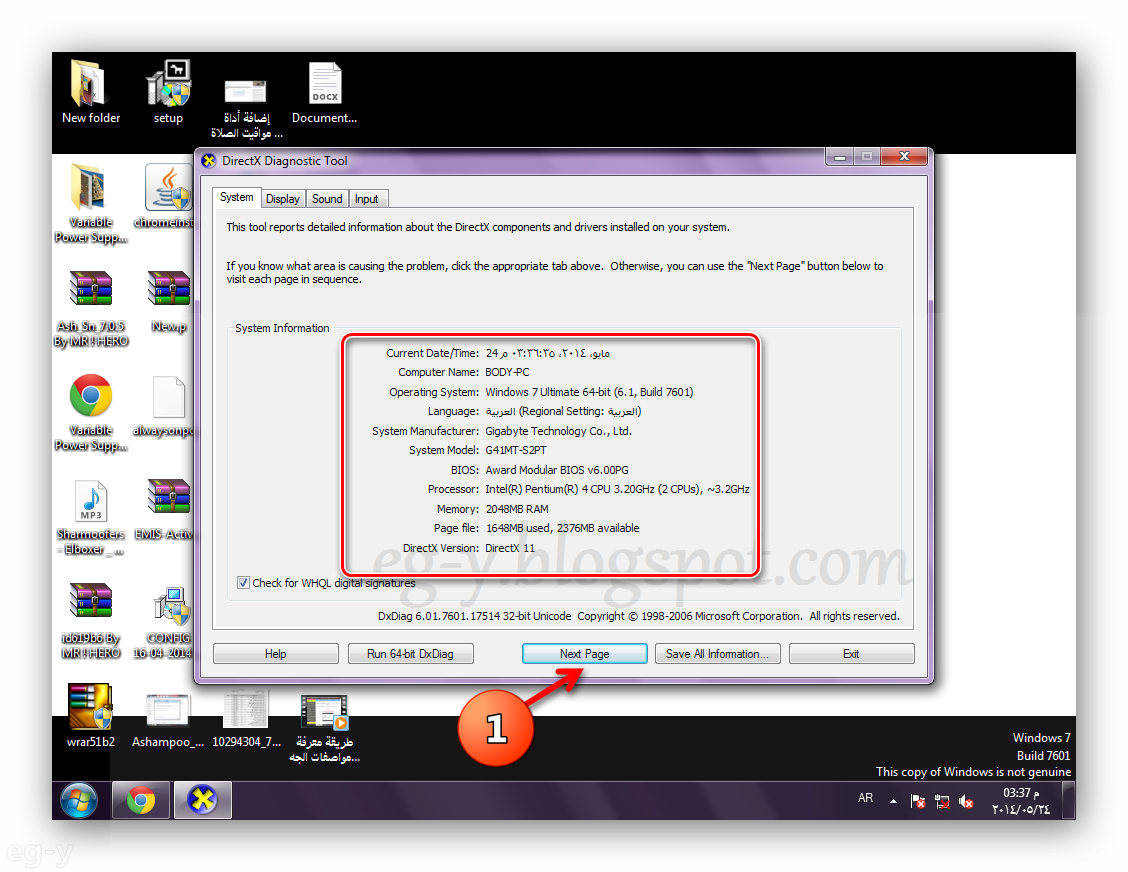
Task: Close the DirectX Diagnostic Tool window
Action: (x=904, y=156)
